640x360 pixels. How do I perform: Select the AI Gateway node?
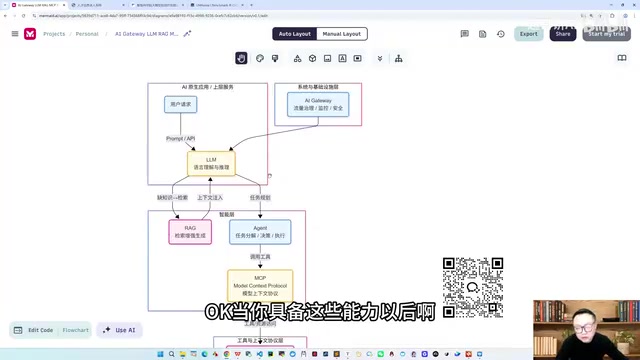[x=318, y=104]
